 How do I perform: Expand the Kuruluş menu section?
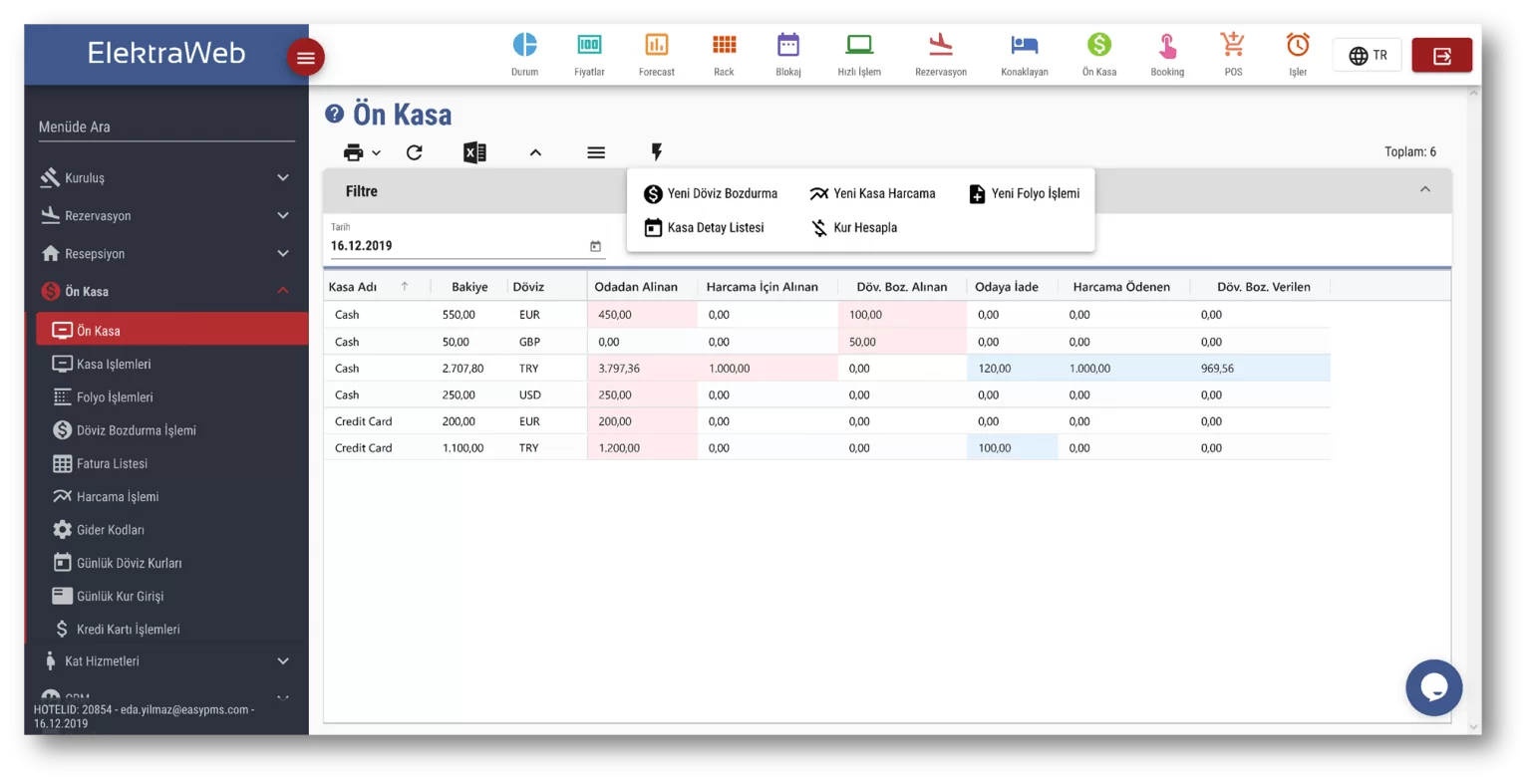pyautogui.click(x=164, y=178)
